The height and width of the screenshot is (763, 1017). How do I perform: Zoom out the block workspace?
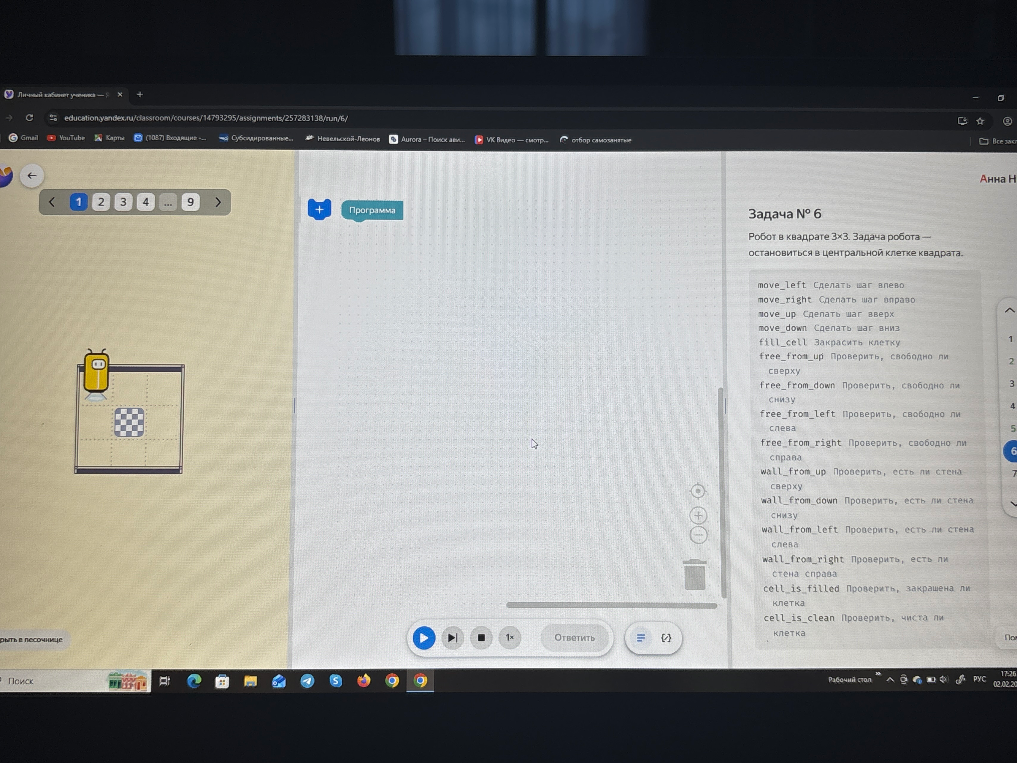point(699,535)
